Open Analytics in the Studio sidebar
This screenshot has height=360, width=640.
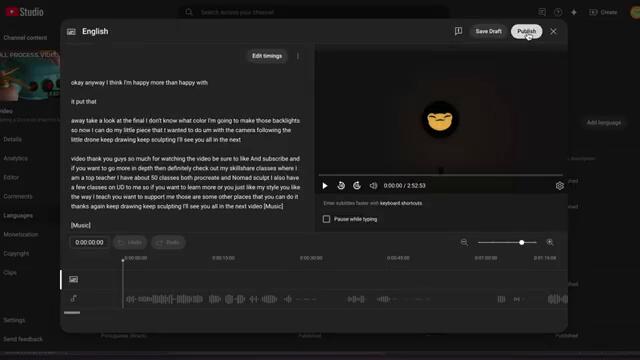[16, 158]
